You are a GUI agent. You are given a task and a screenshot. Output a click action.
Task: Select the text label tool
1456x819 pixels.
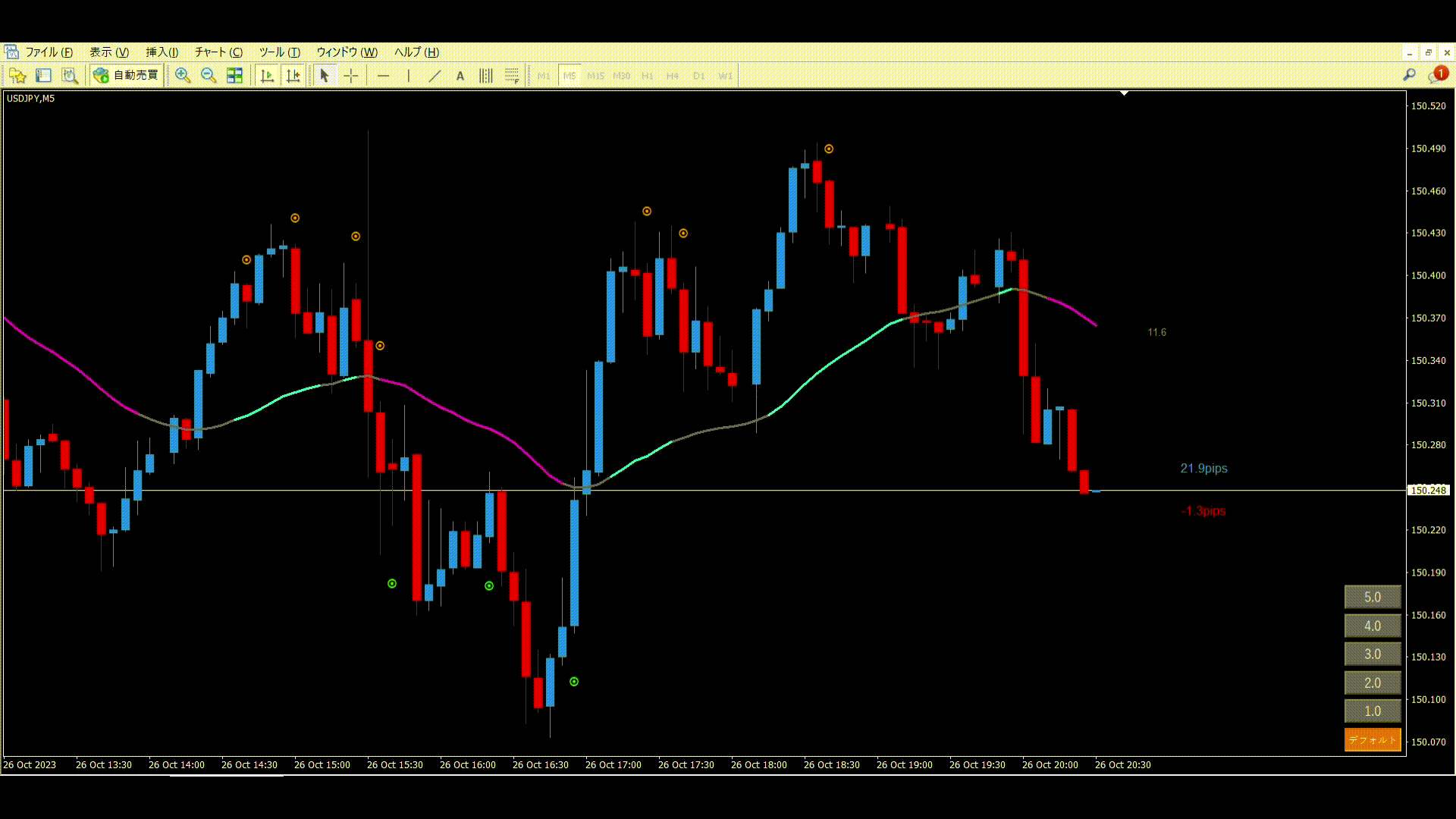[x=460, y=75]
